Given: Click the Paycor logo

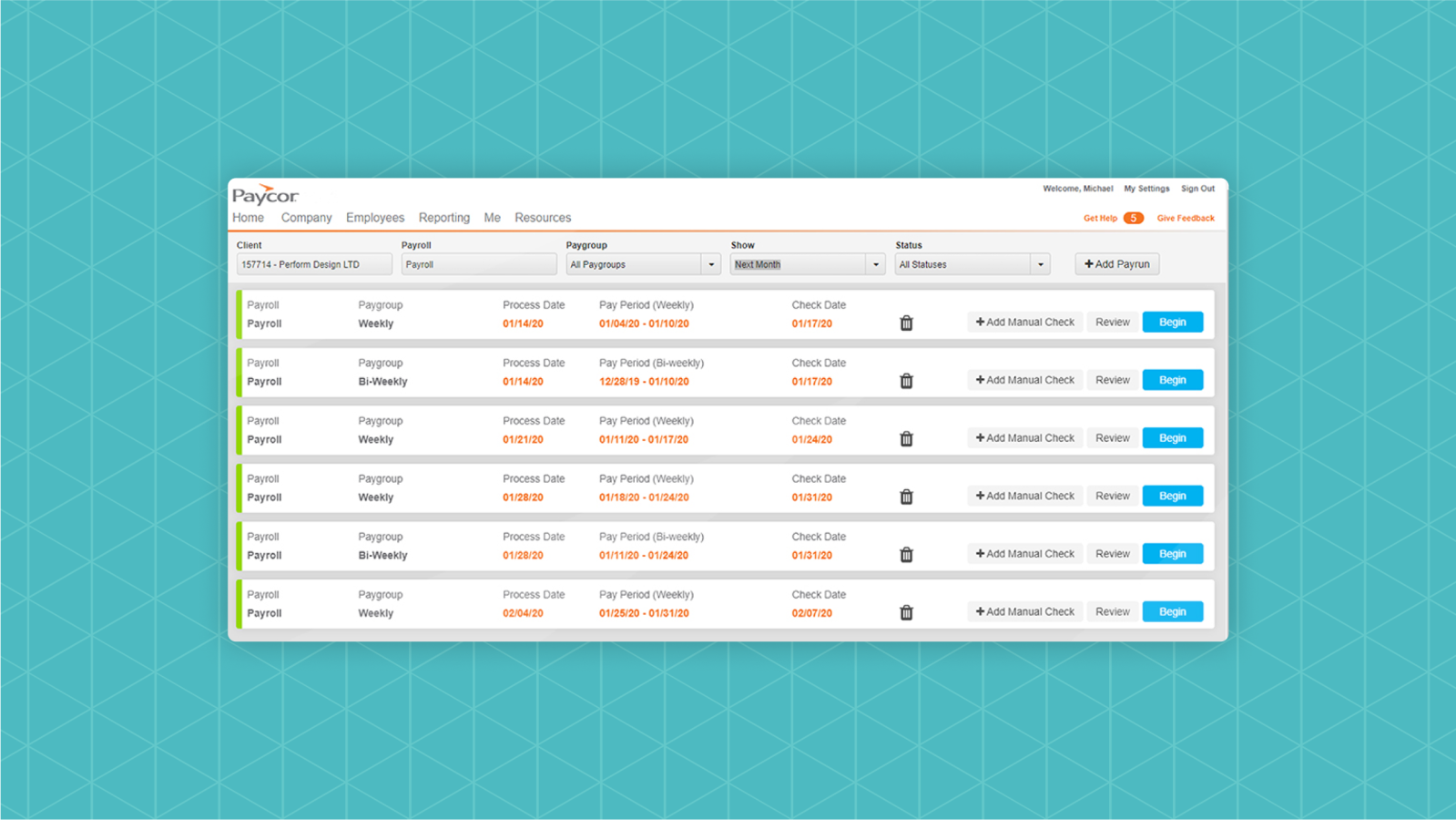Looking at the screenshot, I should coord(265,195).
